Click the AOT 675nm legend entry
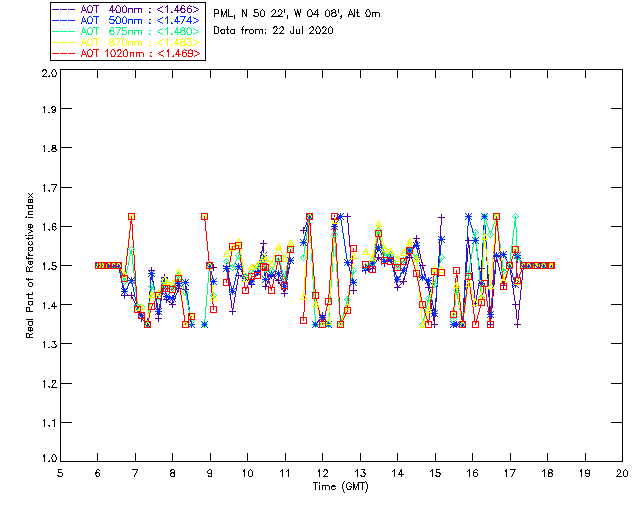This screenshot has height=512, width=640. pyautogui.click(x=127, y=31)
